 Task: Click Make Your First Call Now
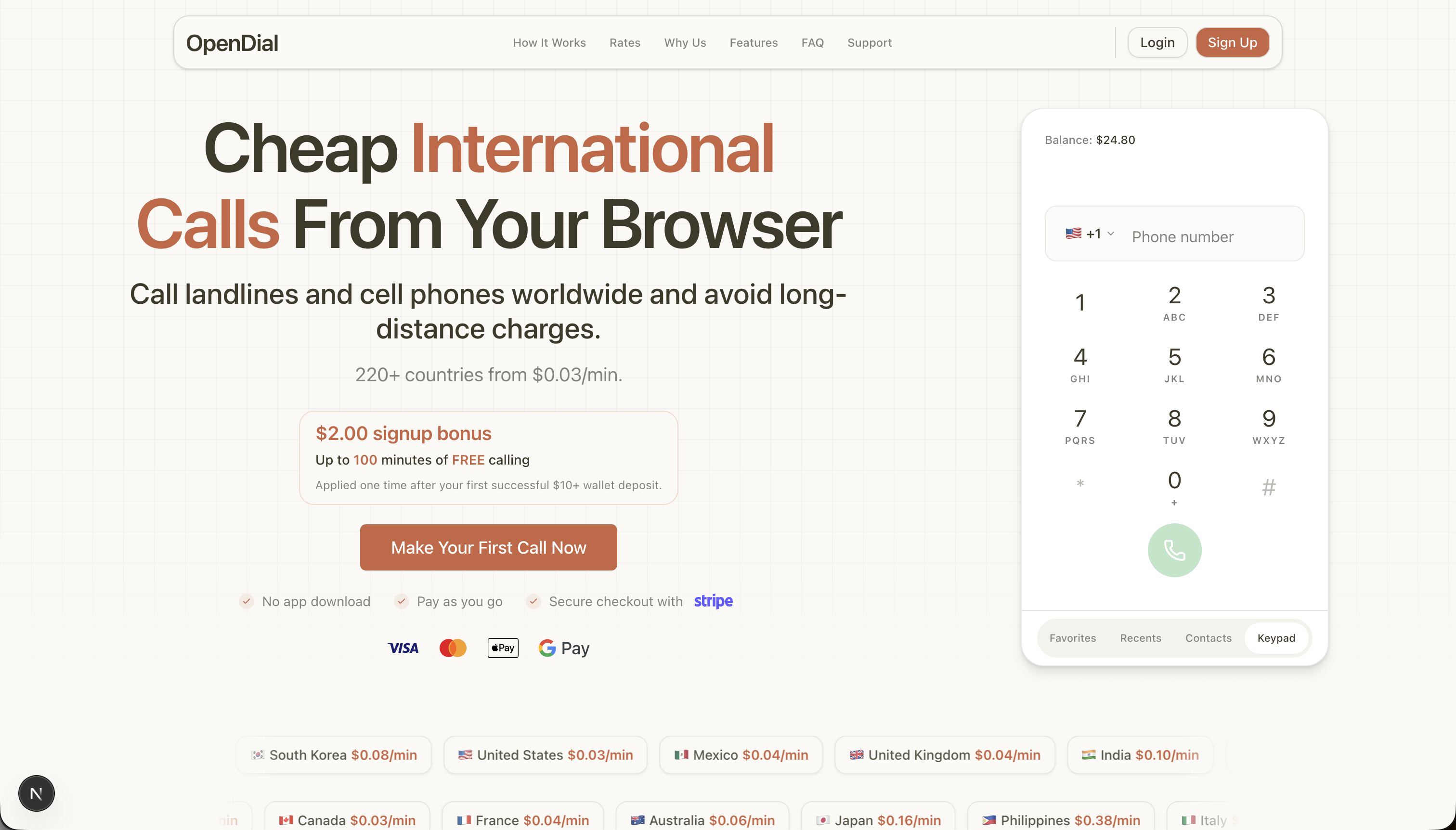tap(488, 547)
